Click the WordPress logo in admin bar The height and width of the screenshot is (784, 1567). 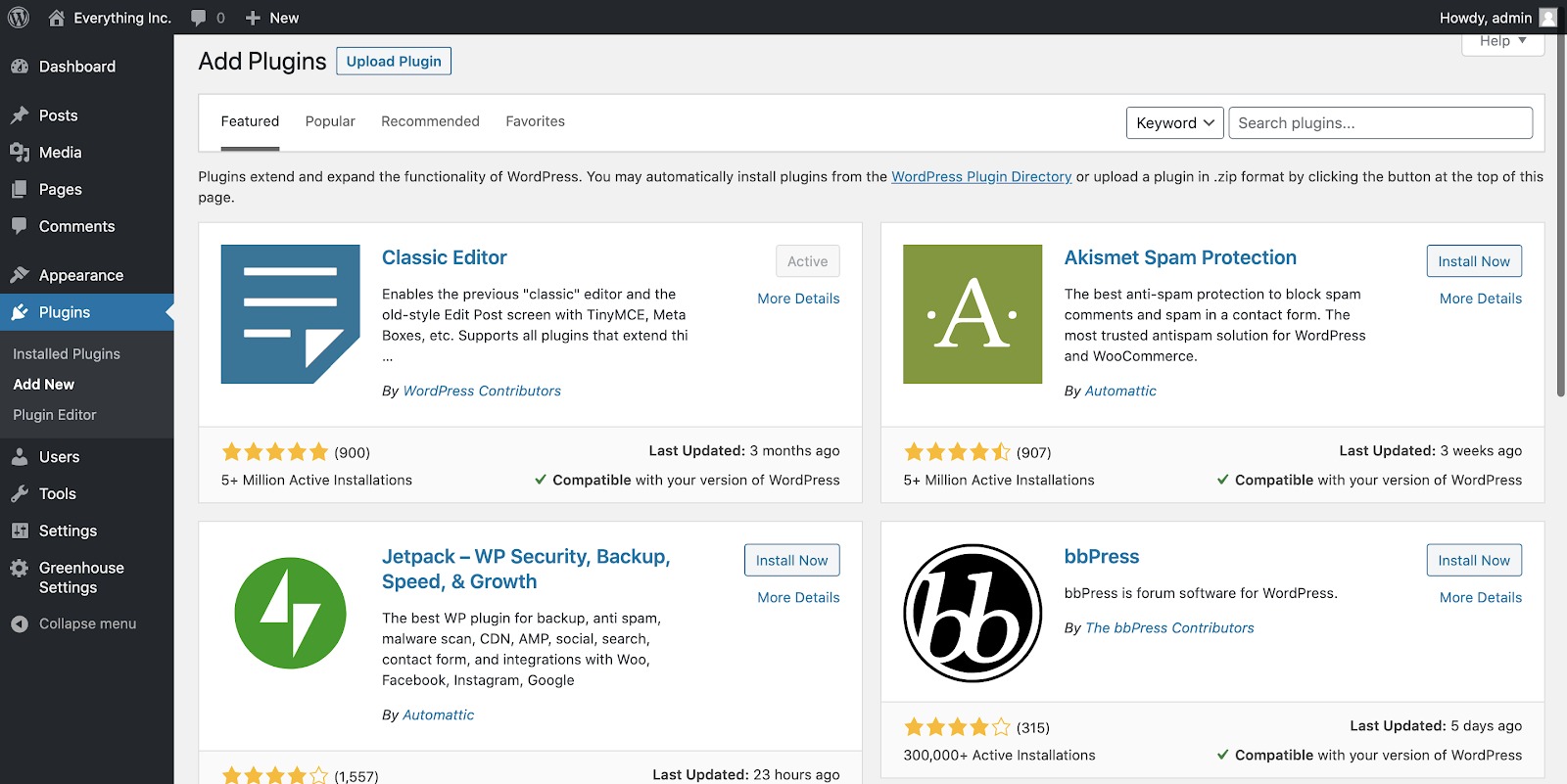19,18
